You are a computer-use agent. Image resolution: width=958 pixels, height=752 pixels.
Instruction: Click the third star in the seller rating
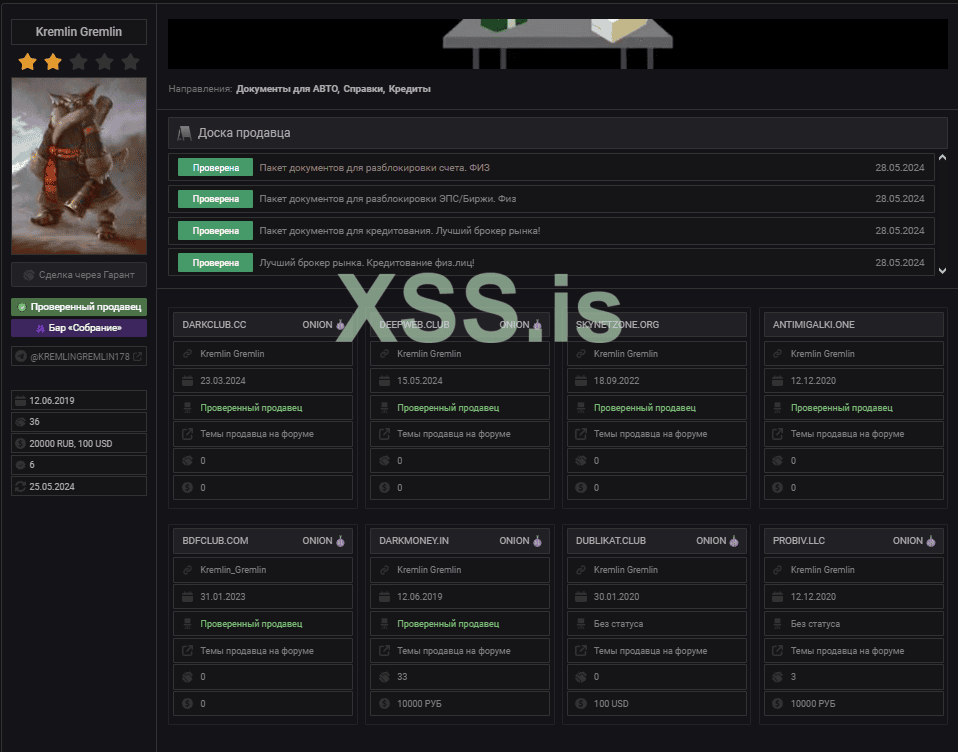(x=79, y=62)
